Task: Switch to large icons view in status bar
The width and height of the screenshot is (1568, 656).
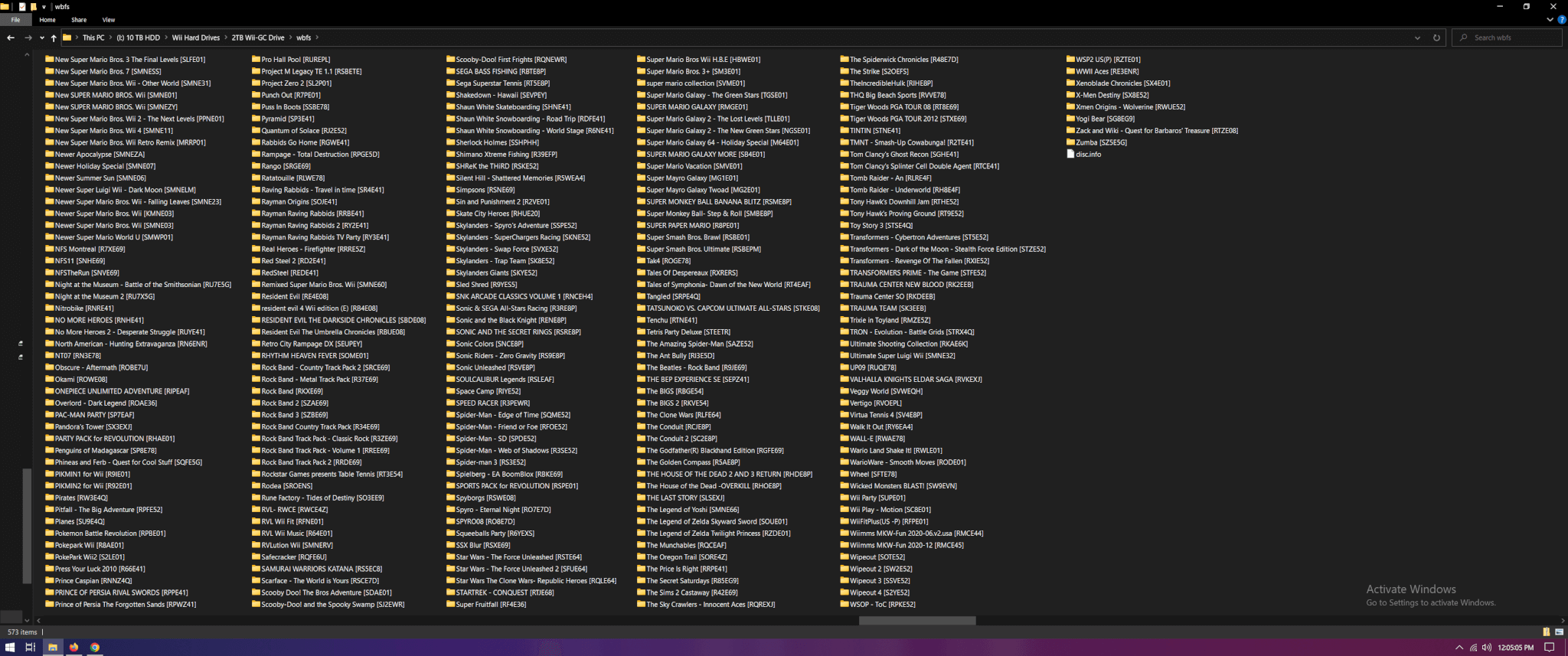Action: (x=1559, y=632)
